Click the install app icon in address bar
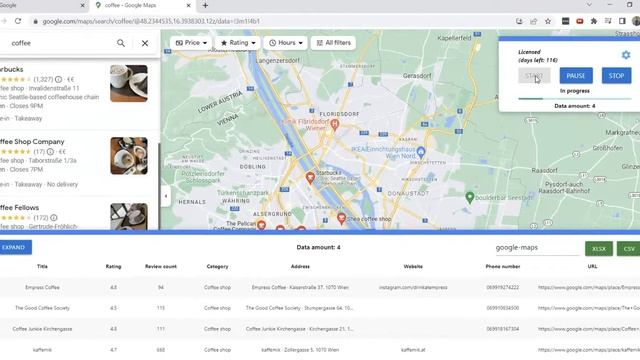 [519, 21]
